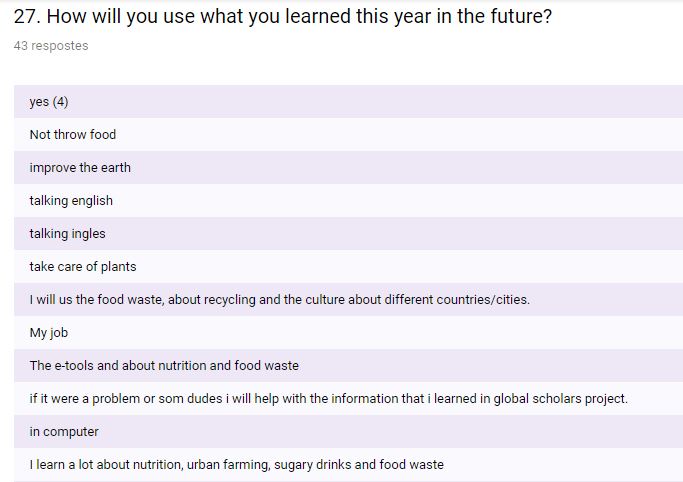Click the "Not throw food" response
This screenshot has width=683, height=482.
73,135
